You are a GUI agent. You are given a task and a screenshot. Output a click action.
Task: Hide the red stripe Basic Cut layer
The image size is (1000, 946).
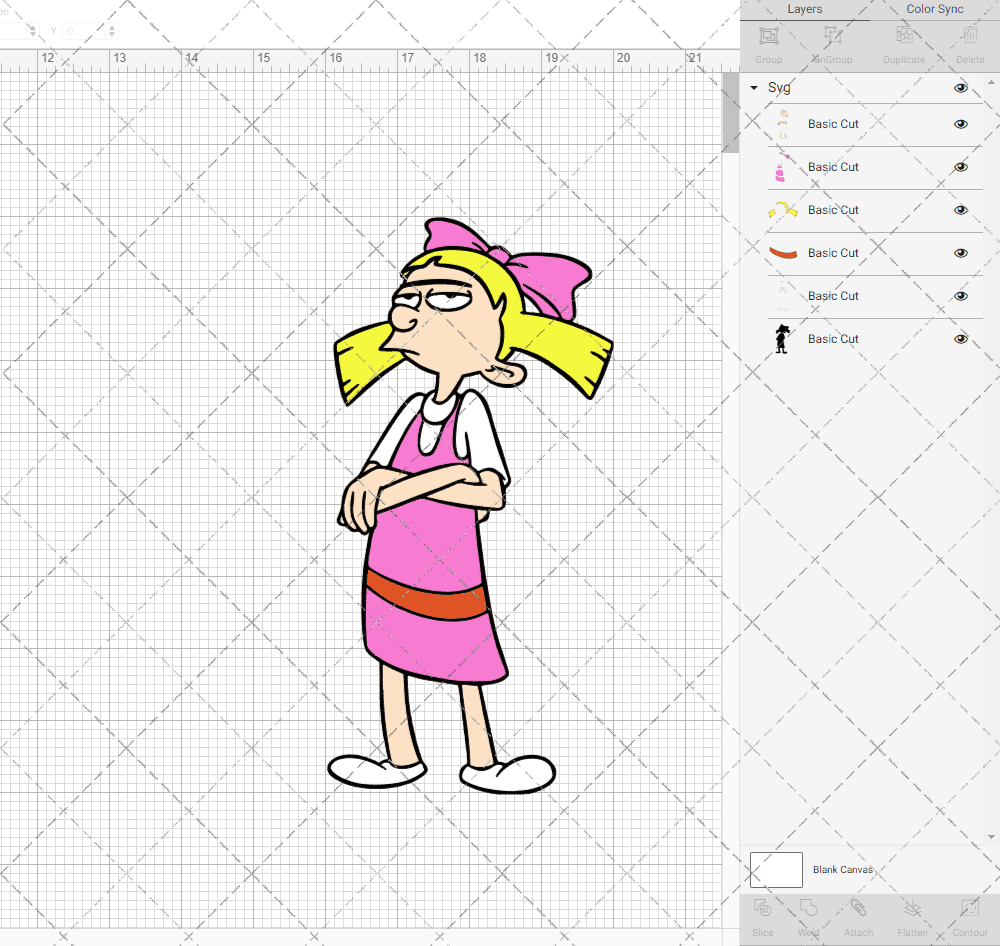[x=960, y=253]
